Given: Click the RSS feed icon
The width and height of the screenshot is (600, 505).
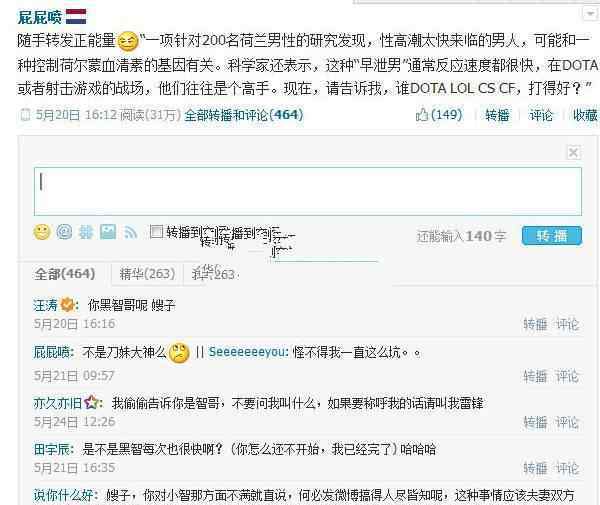Looking at the screenshot, I should tap(130, 232).
